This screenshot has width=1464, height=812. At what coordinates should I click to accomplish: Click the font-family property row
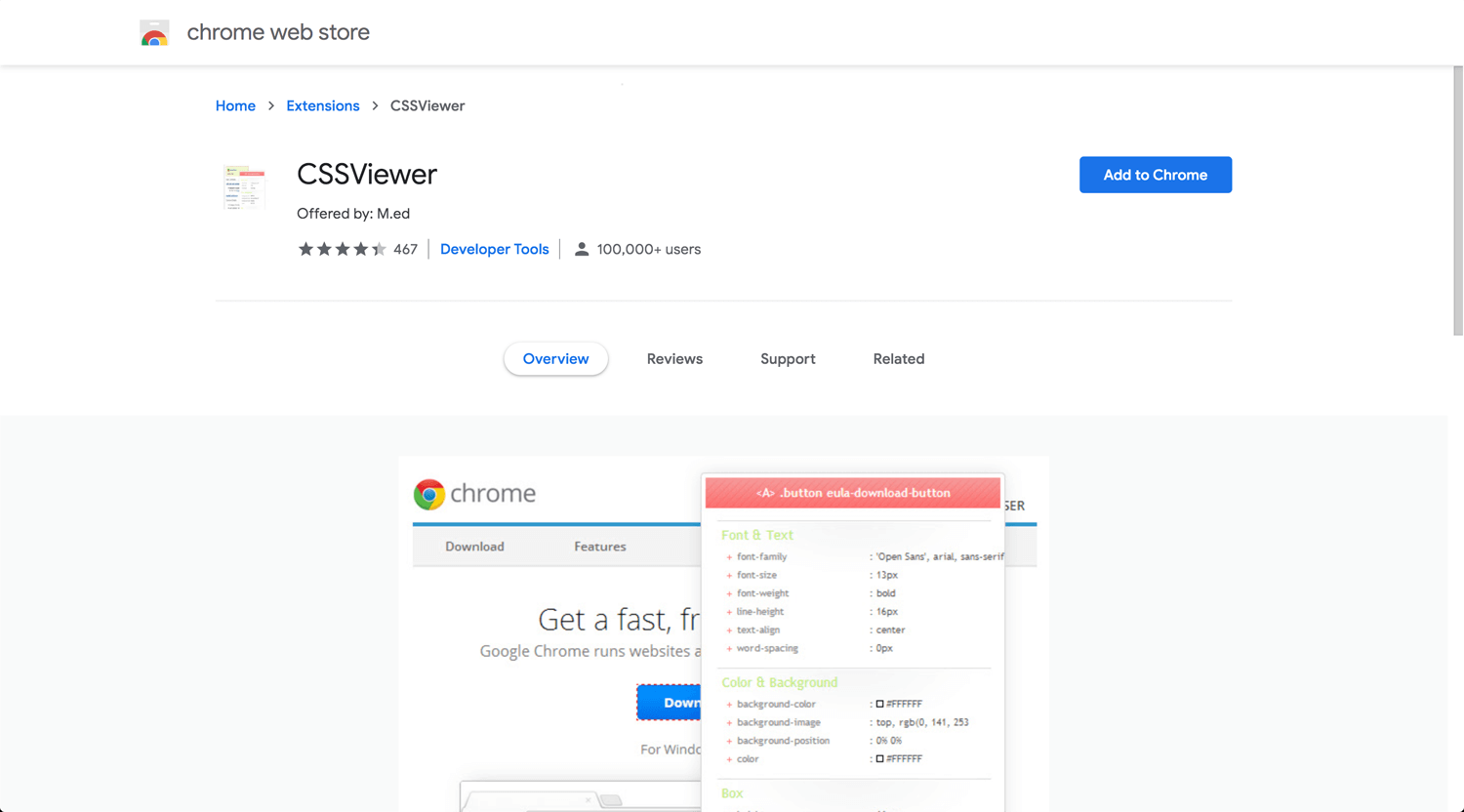coord(864,556)
